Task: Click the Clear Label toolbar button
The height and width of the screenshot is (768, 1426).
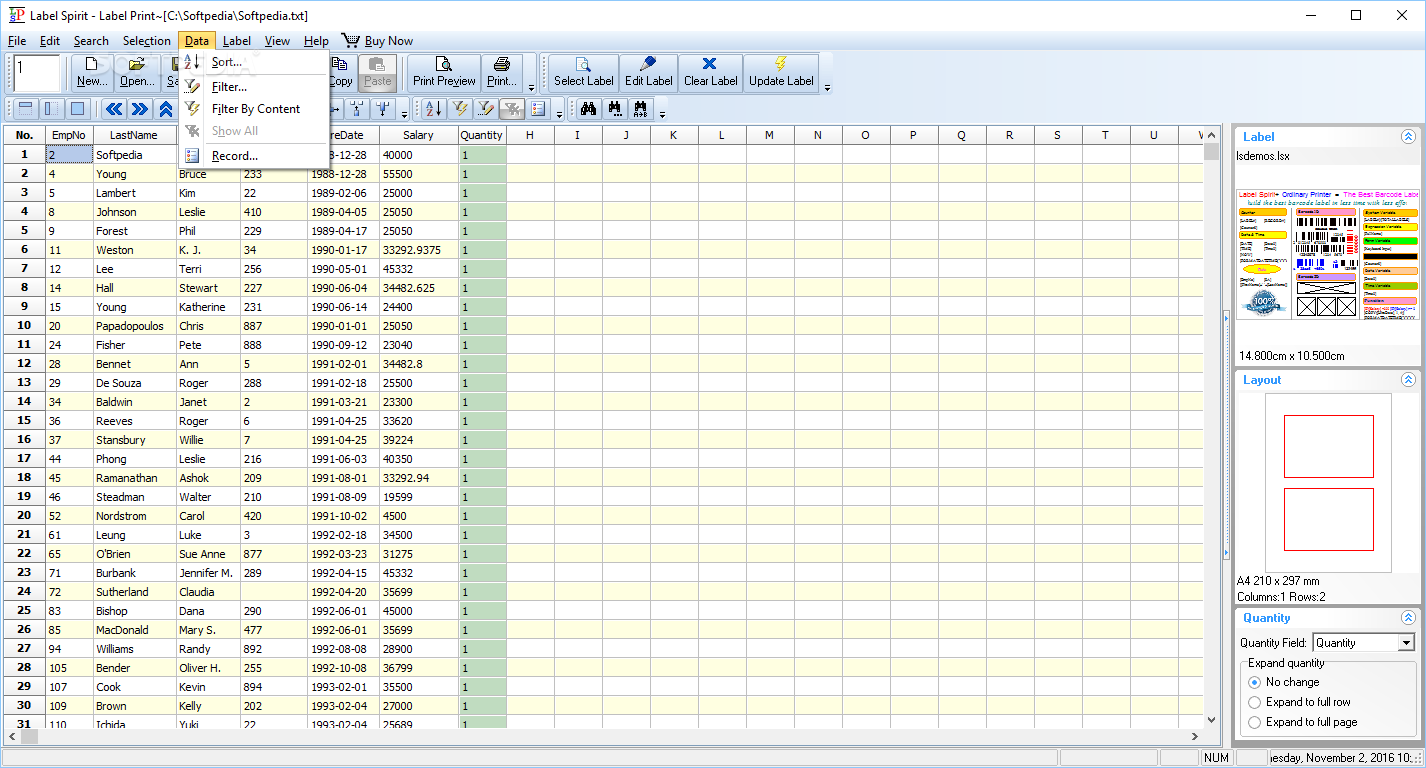Action: (710, 73)
